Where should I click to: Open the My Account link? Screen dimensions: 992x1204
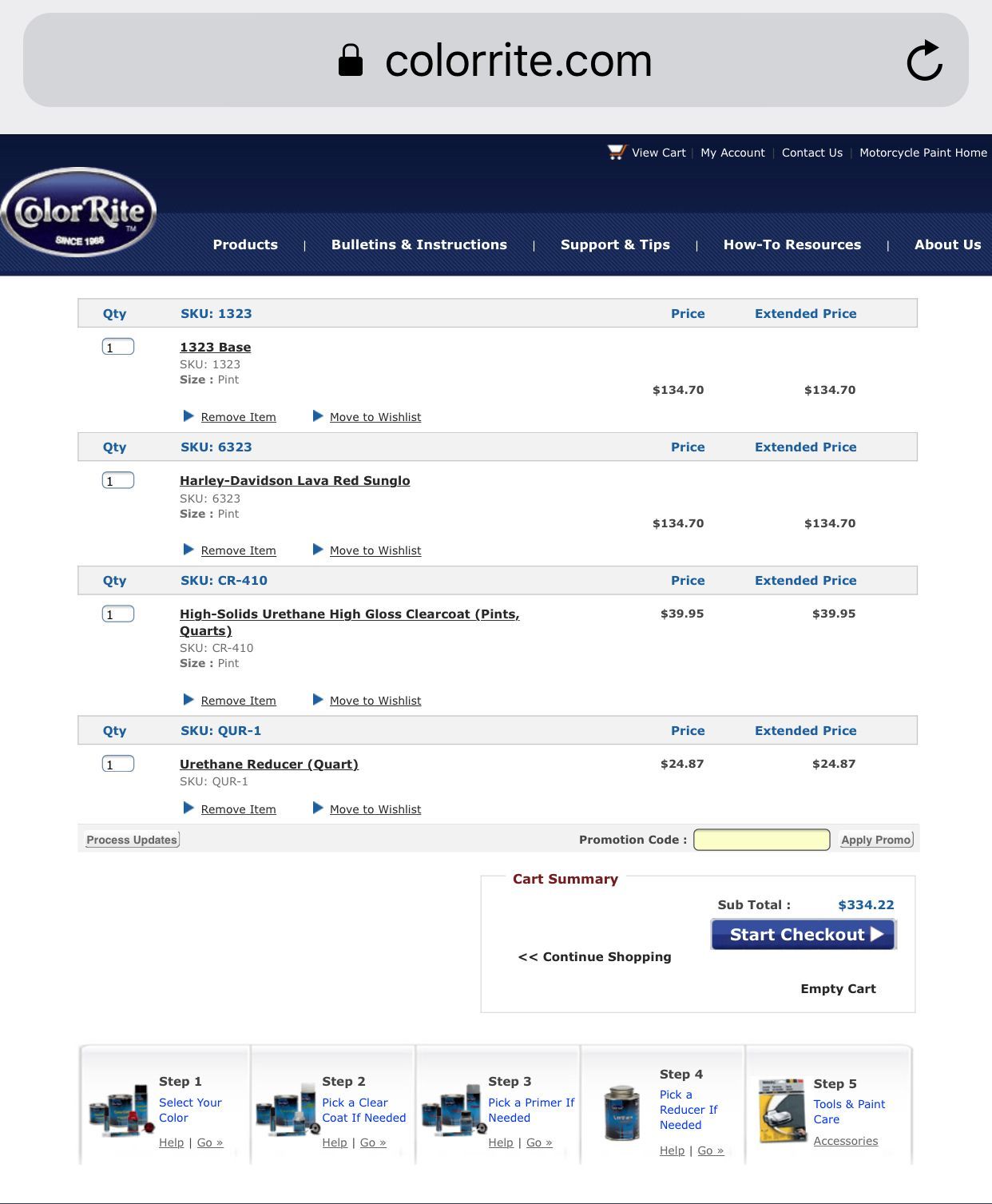732,153
